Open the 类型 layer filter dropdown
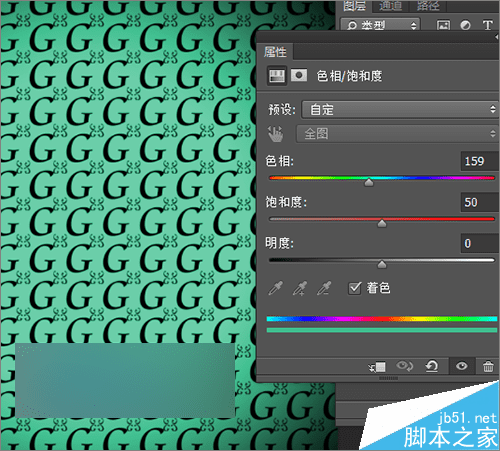 point(380,25)
